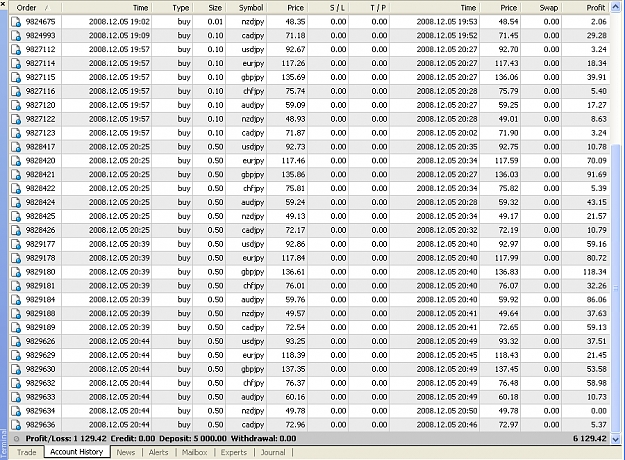625x460 pixels.
Task: Click the order icon for order 9828424
Action: point(16,202)
